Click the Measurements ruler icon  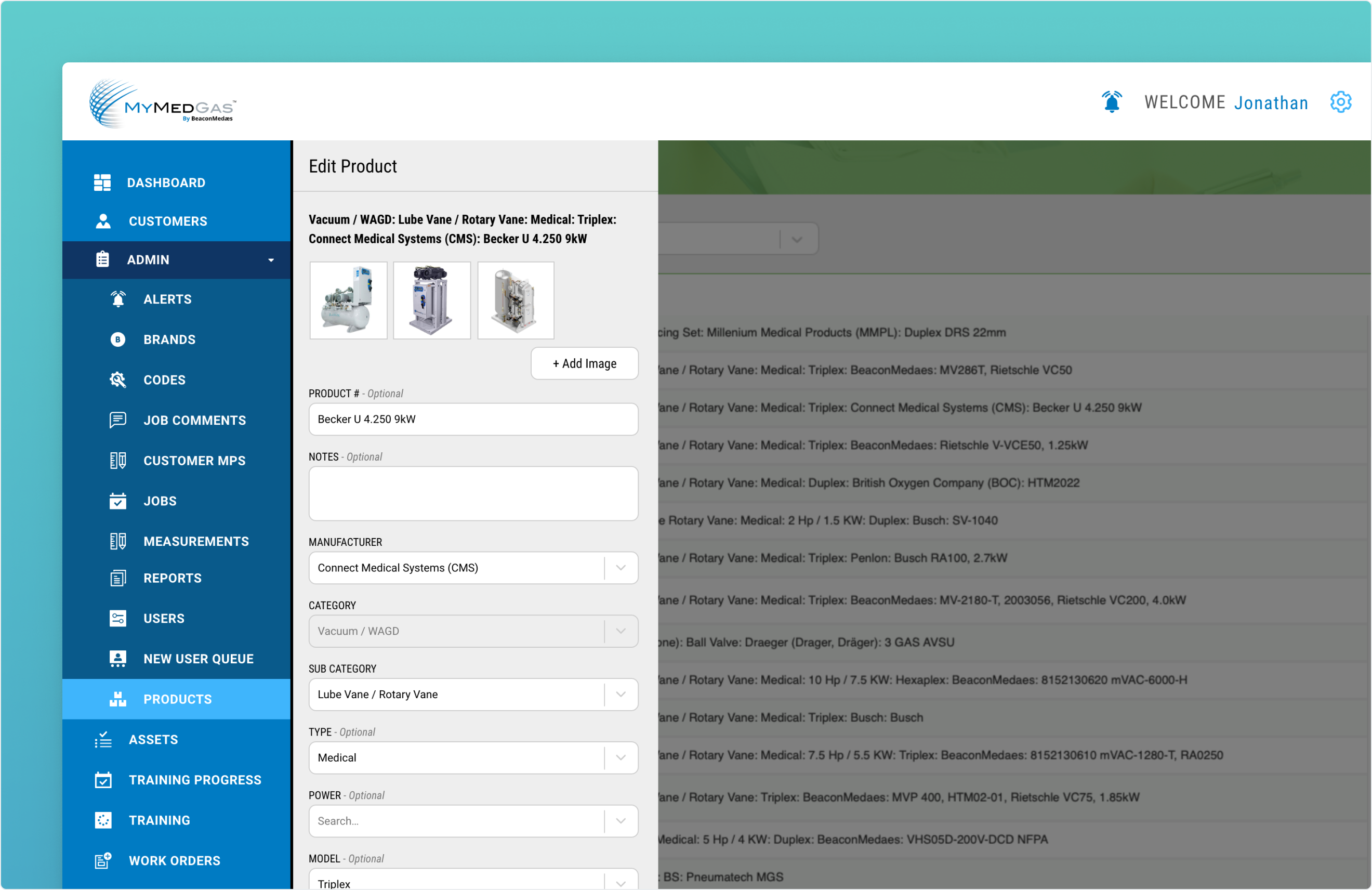pyautogui.click(x=118, y=542)
